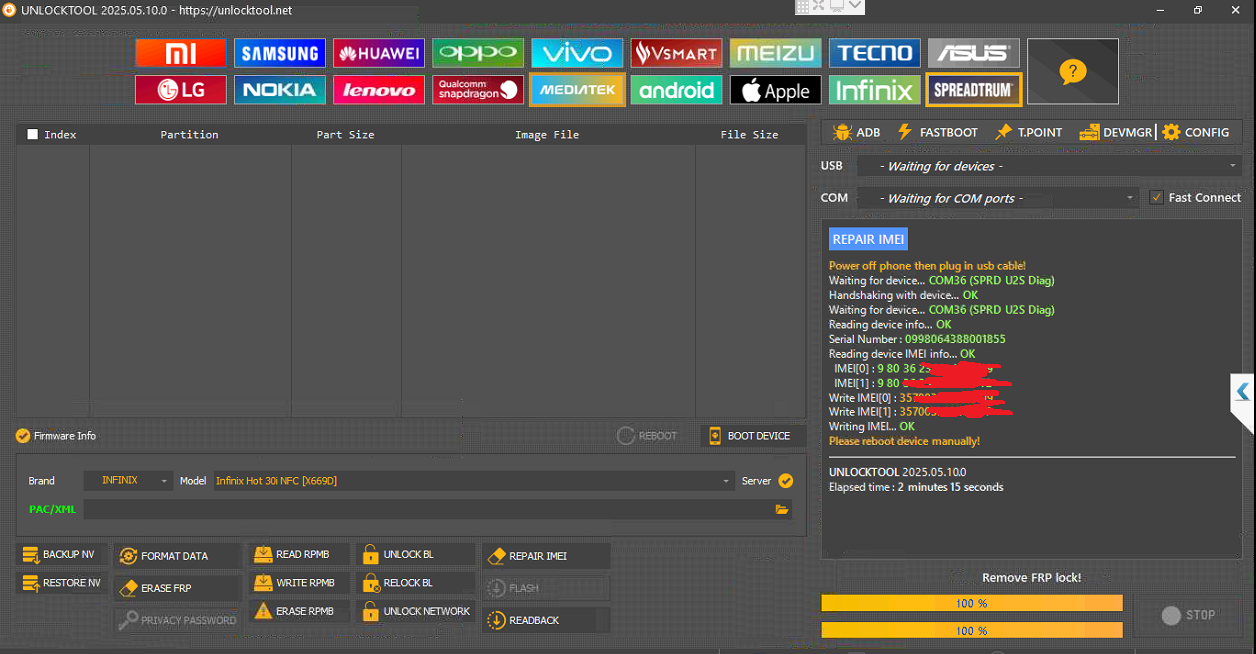
Task: Click the lower 100 % progress bar
Action: (x=972, y=631)
